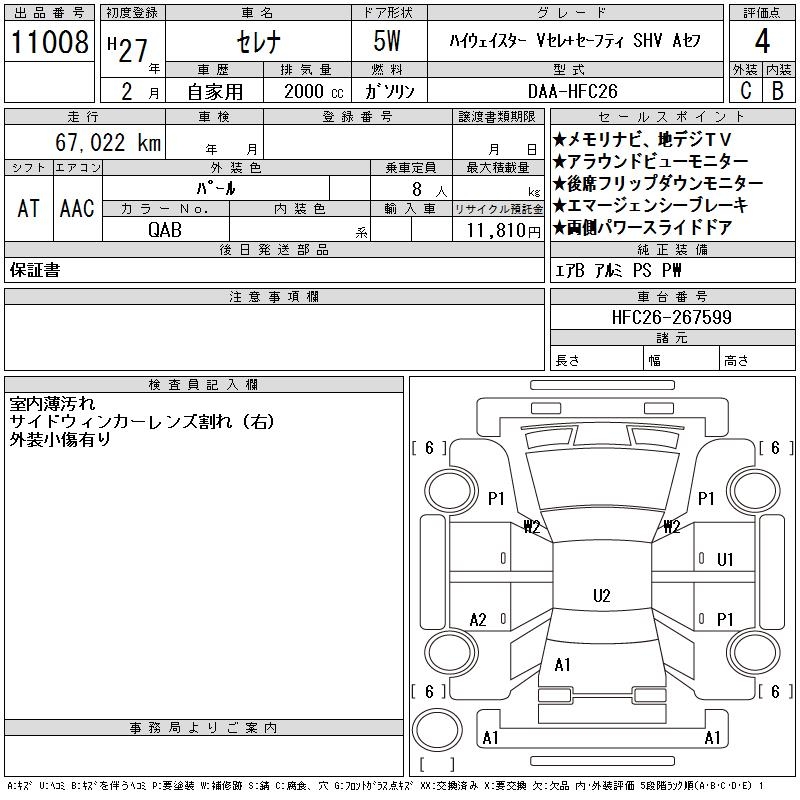Click the A2 mark on the diagram

pyautogui.click(x=478, y=620)
